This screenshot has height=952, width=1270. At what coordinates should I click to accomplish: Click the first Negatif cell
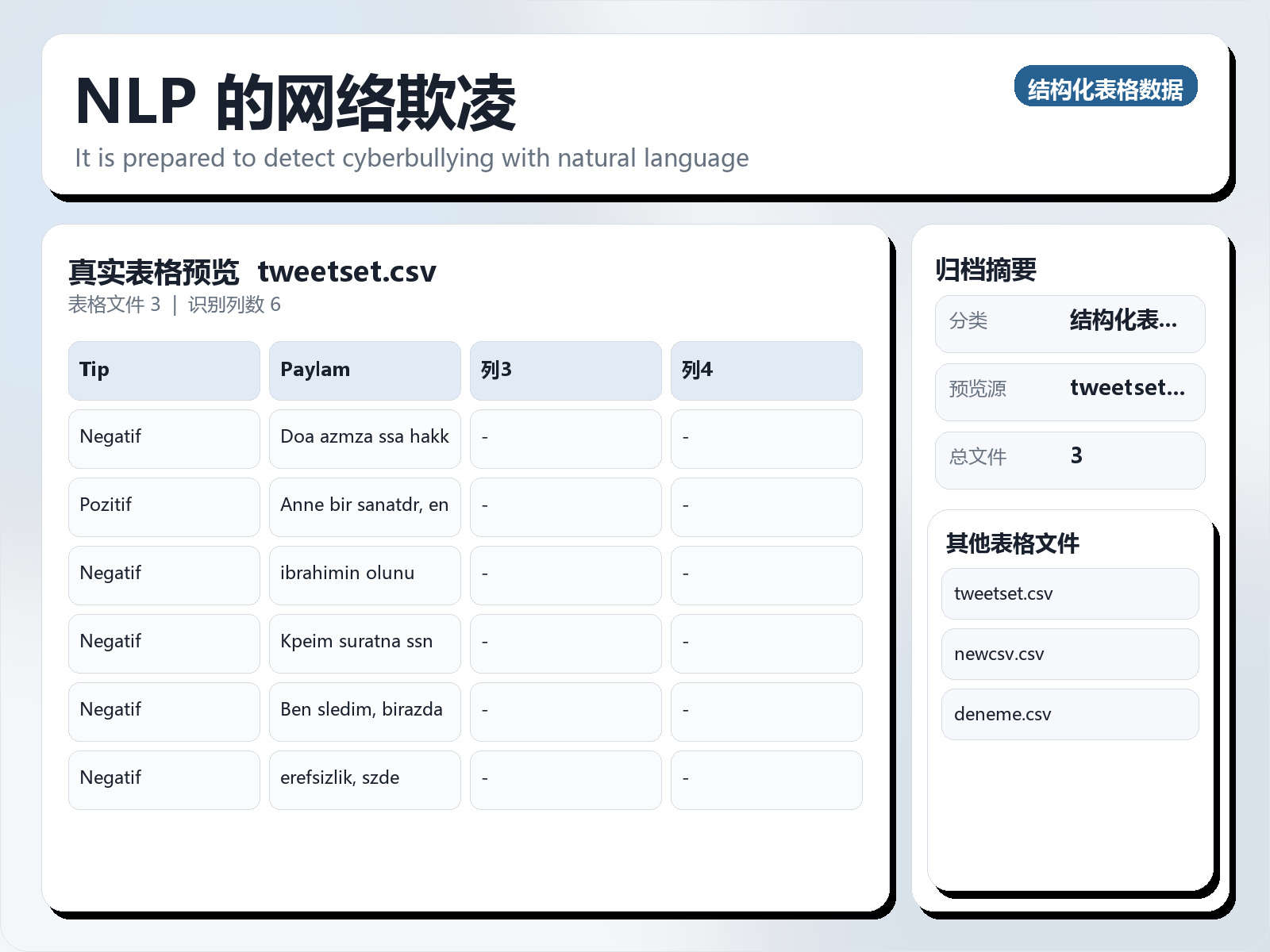(164, 439)
